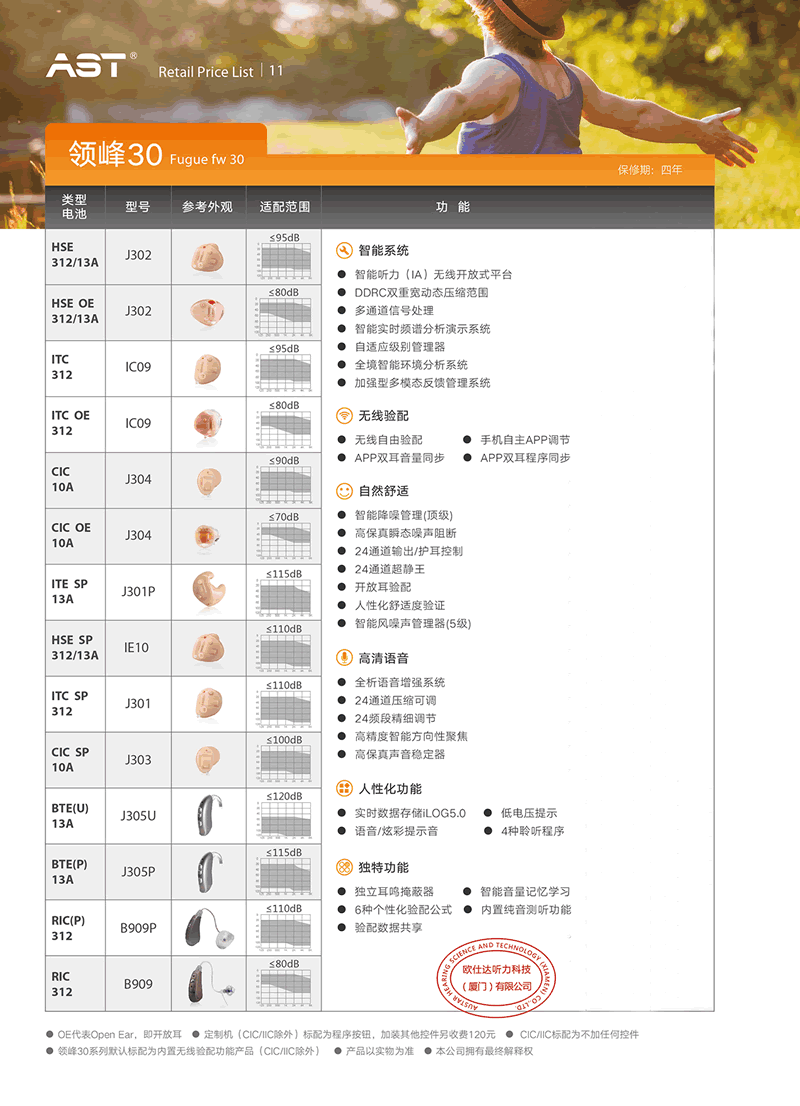
Task: Click the wrench icon beside 智能系统
Action: [x=344, y=250]
